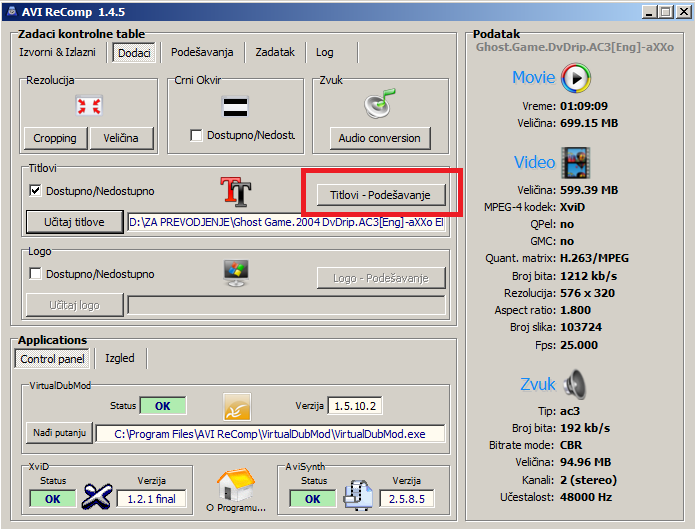Viewport: 695px width, 529px height.
Task: Click AviSynth version field 2.5.8.5
Action: point(407,499)
